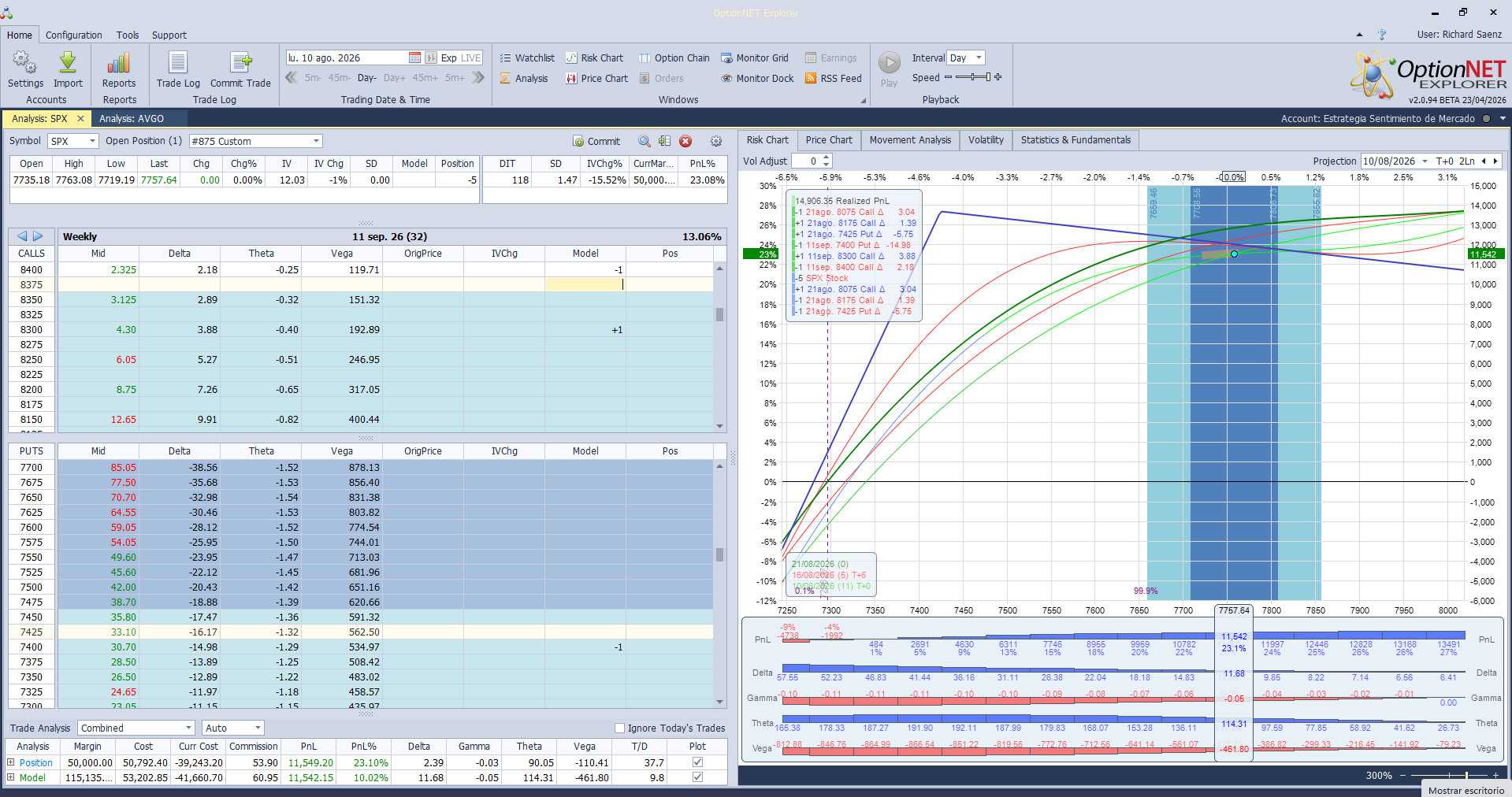The image size is (1512, 797).
Task: Move projection back with left arrow
Action: (x=1484, y=161)
